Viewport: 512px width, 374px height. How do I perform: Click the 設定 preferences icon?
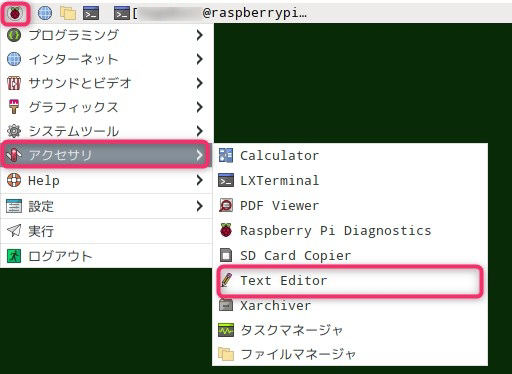click(x=14, y=206)
